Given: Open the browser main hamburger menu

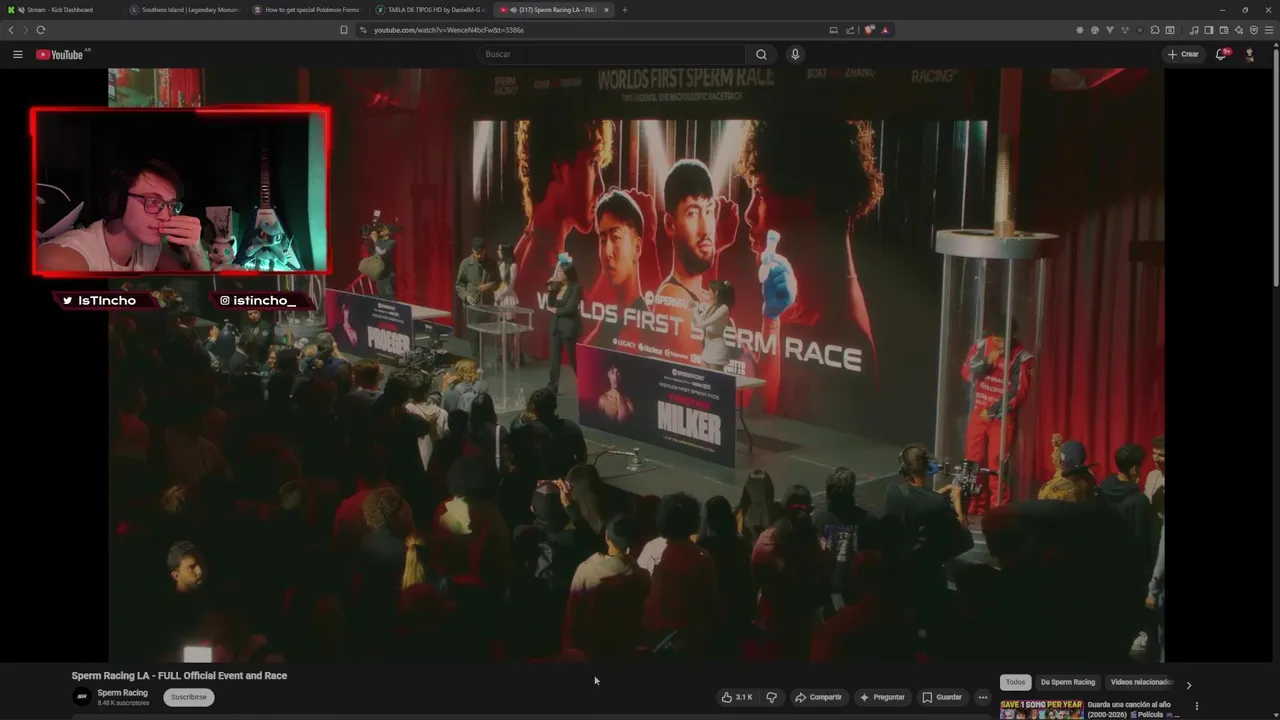Looking at the screenshot, I should 1269,30.
